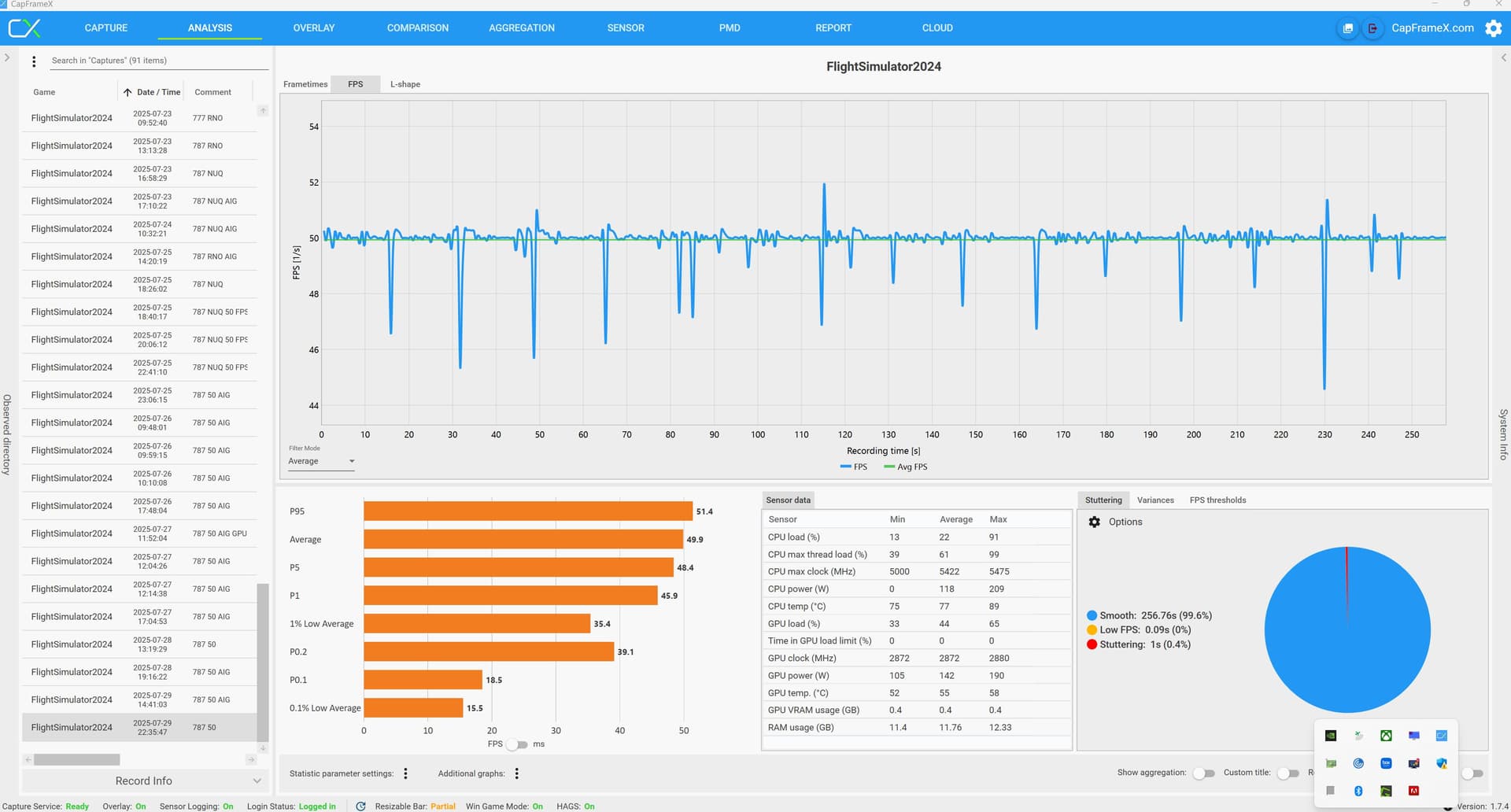Toggle the switch right of the tray popup
The width and height of the screenshot is (1511, 812).
(x=1472, y=773)
